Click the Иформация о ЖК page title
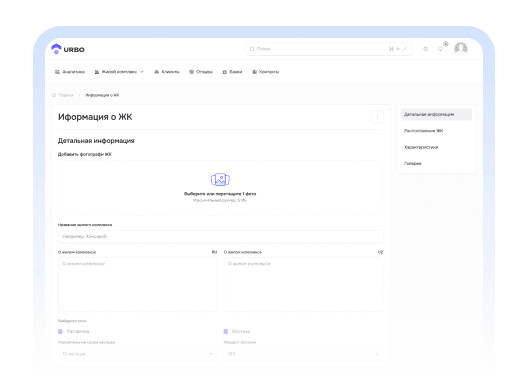 point(95,117)
